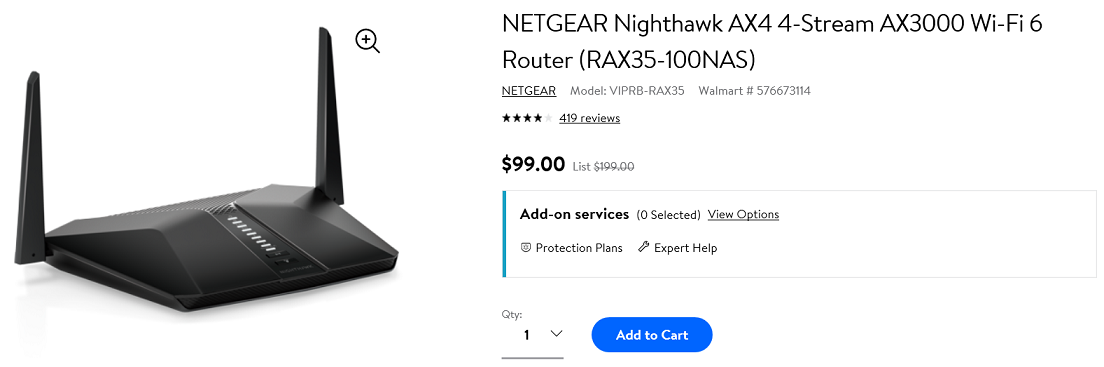Select the Expert Help label
Screen dimensions: 1104x367
[x=685, y=248]
